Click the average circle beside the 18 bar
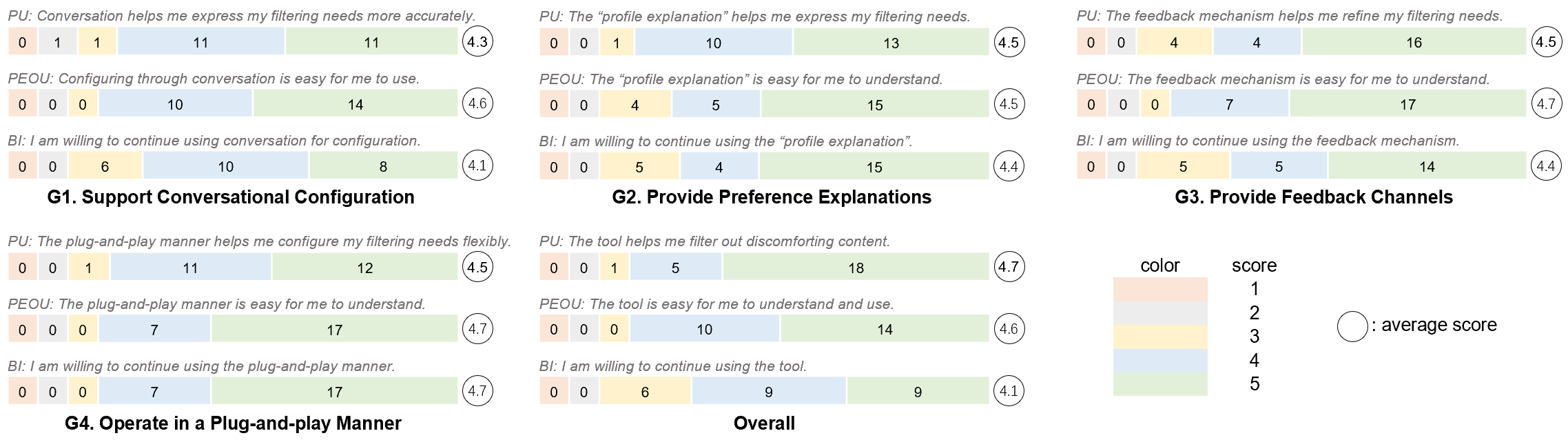The width and height of the screenshot is (1568, 440). [1009, 267]
